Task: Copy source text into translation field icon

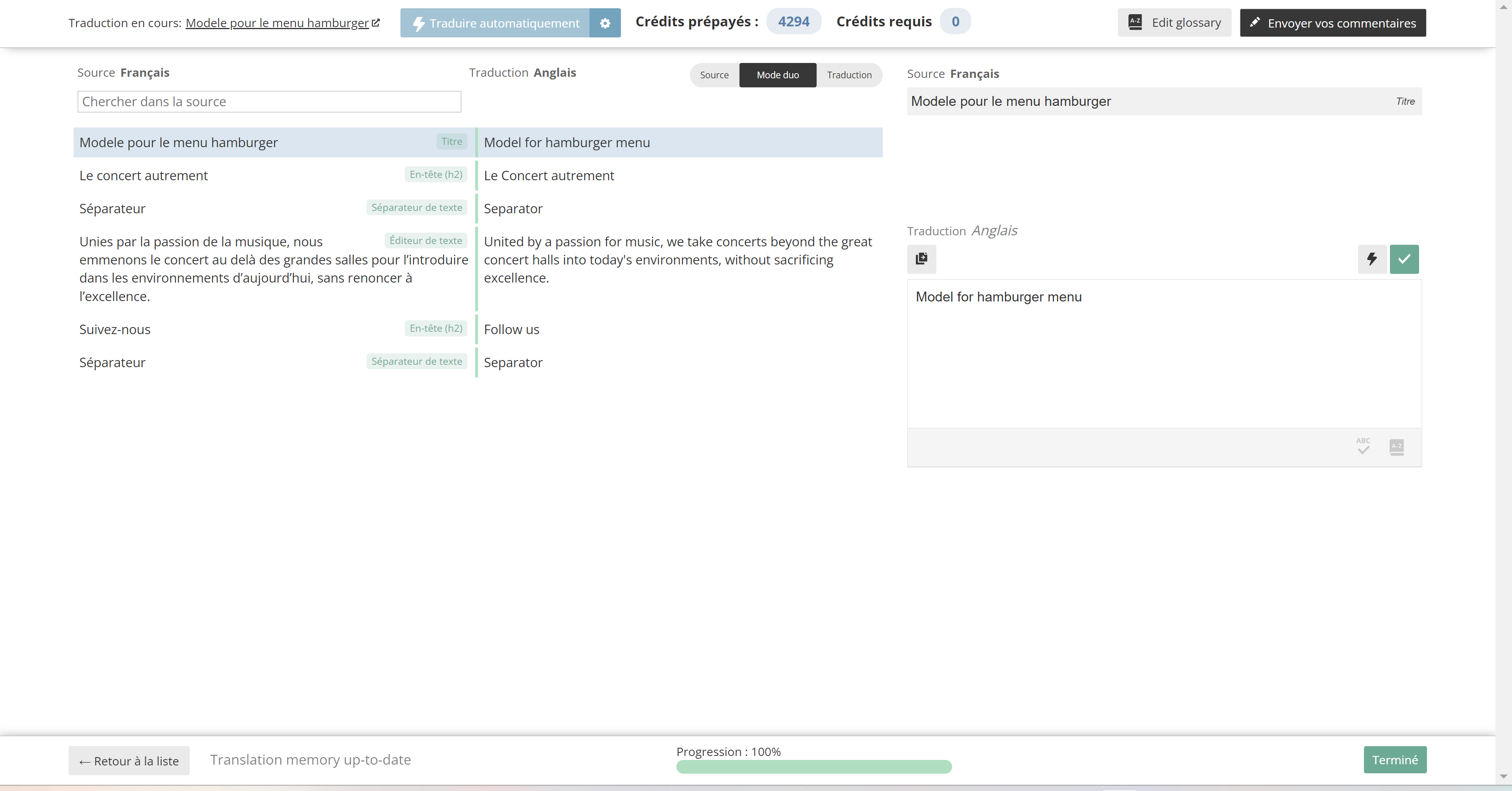Action: pos(921,259)
